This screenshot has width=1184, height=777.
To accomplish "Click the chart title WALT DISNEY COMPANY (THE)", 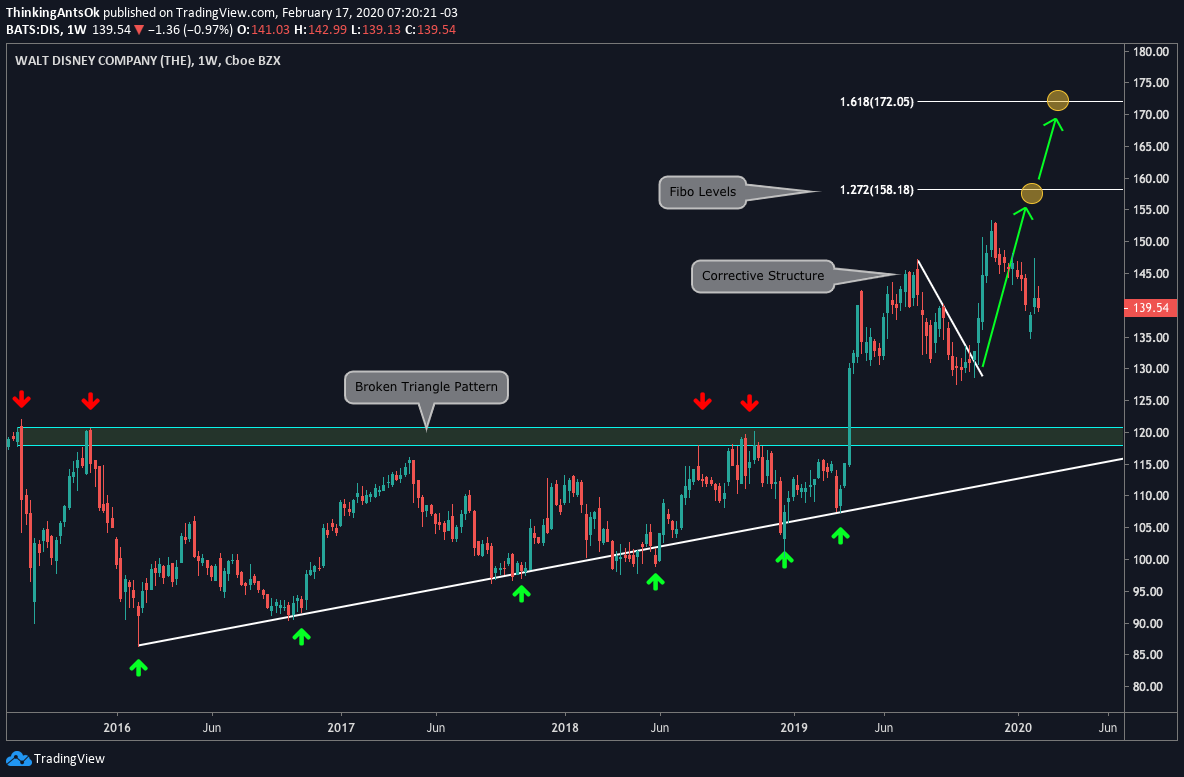I will [x=103, y=60].
